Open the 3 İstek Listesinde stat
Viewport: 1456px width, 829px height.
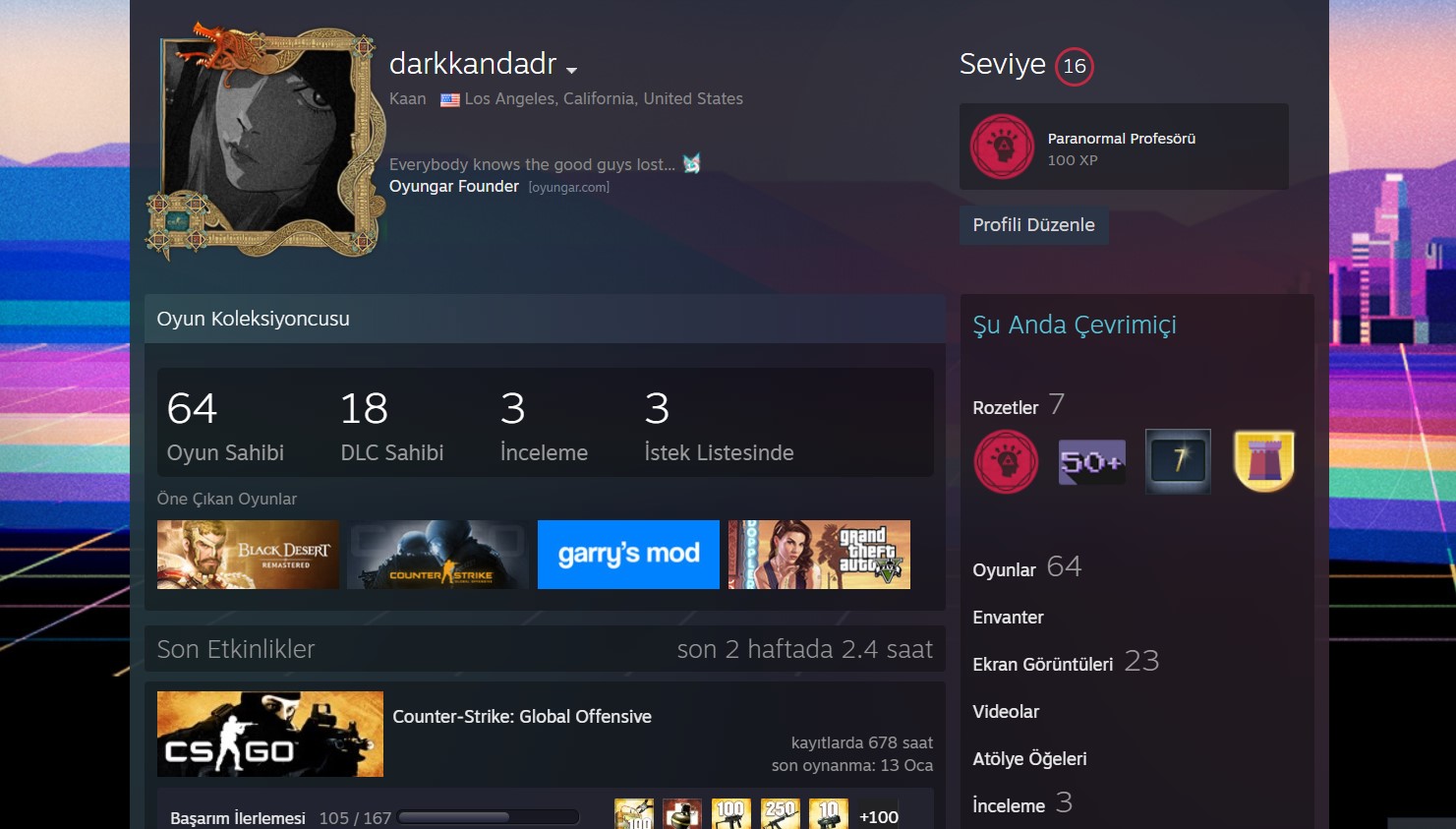point(719,425)
